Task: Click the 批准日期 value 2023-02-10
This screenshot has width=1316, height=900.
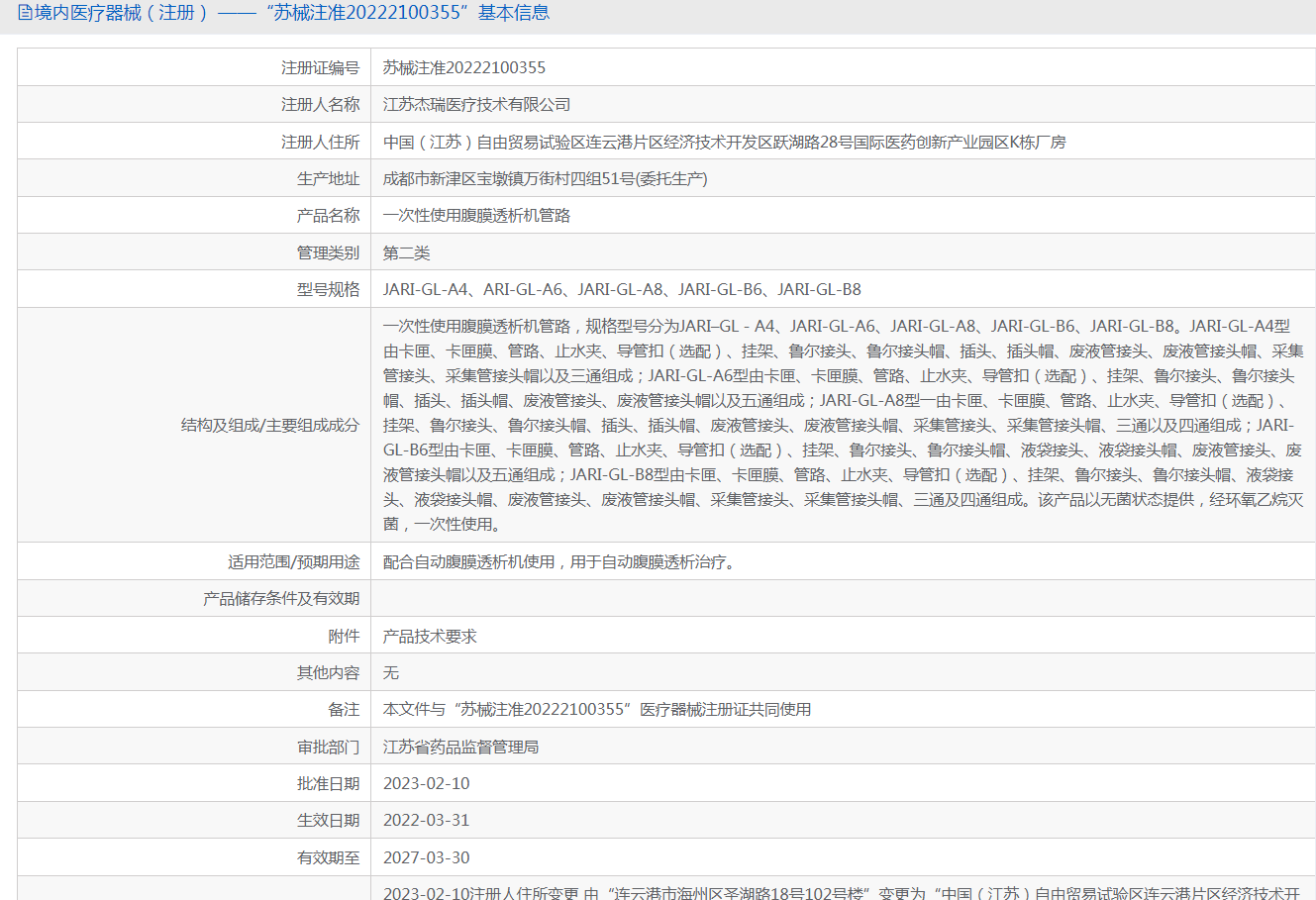Action: [426, 783]
